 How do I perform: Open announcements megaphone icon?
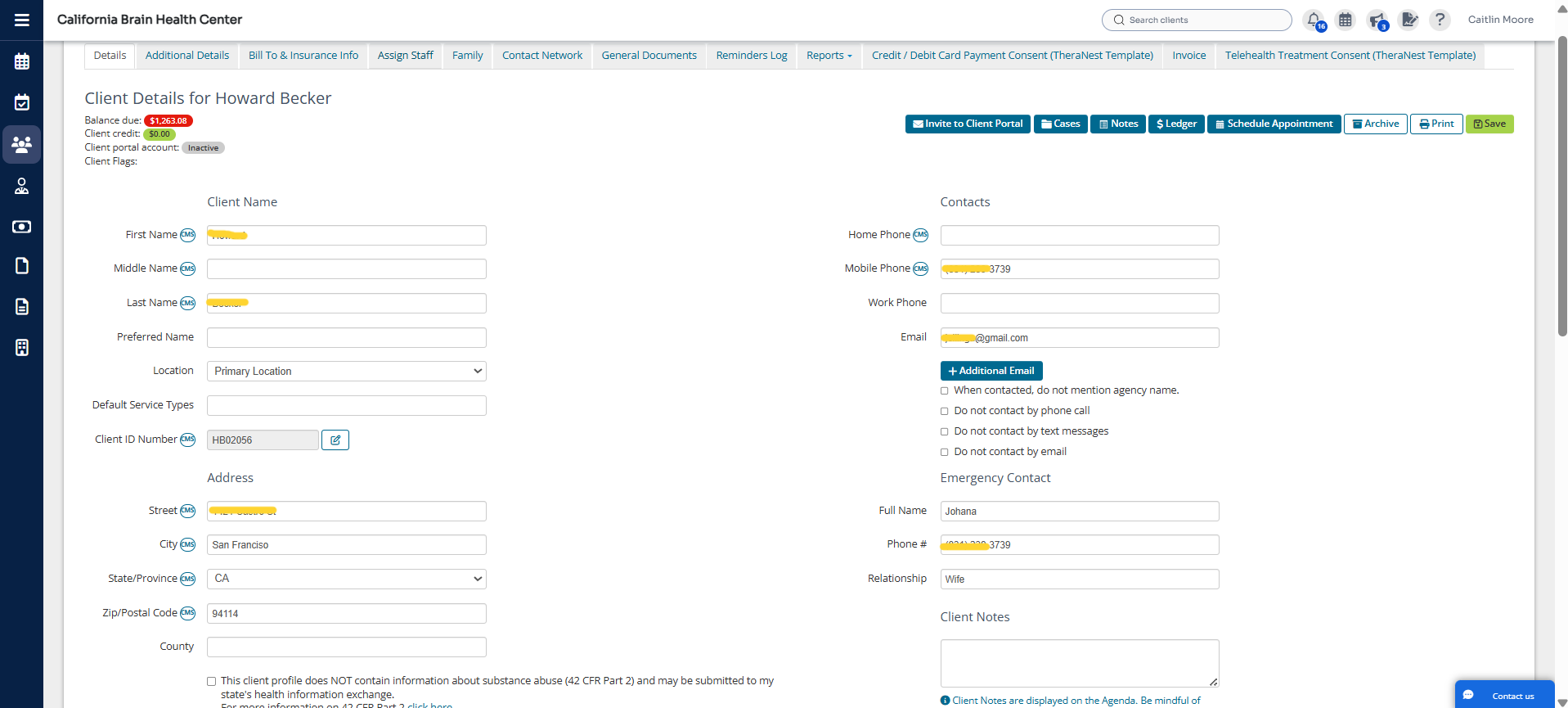1377,20
